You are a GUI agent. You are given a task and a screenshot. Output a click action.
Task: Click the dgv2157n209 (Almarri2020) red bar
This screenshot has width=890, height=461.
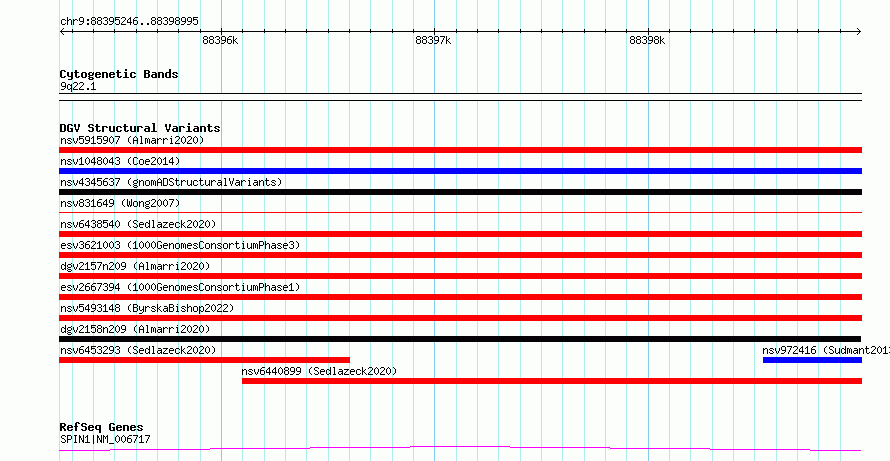coord(460,276)
